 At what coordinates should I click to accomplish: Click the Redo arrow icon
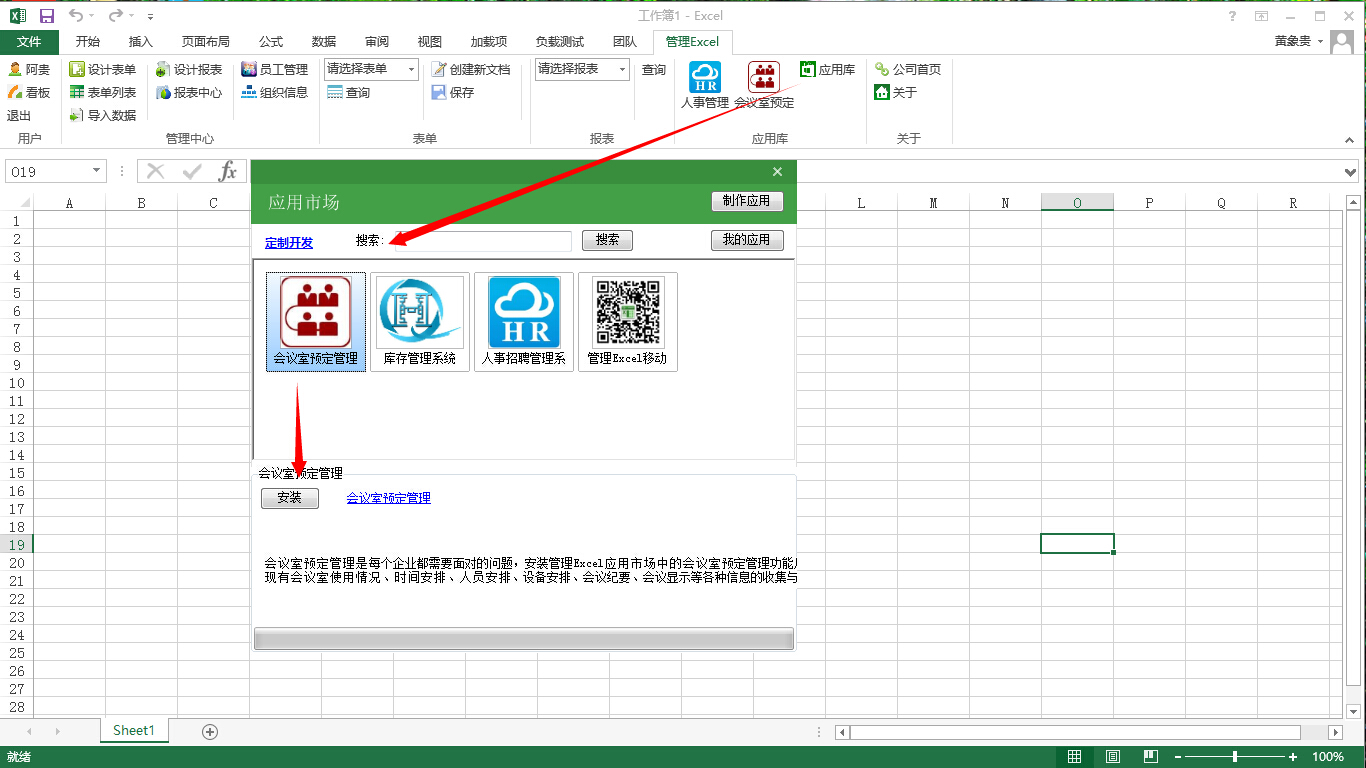pyautogui.click(x=116, y=16)
